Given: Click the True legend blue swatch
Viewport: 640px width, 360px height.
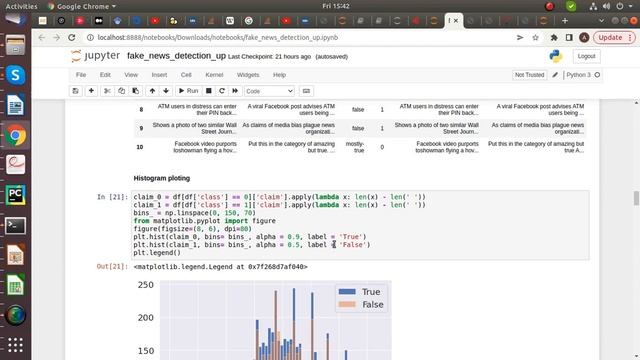Looking at the screenshot, I should pyautogui.click(x=347, y=291).
